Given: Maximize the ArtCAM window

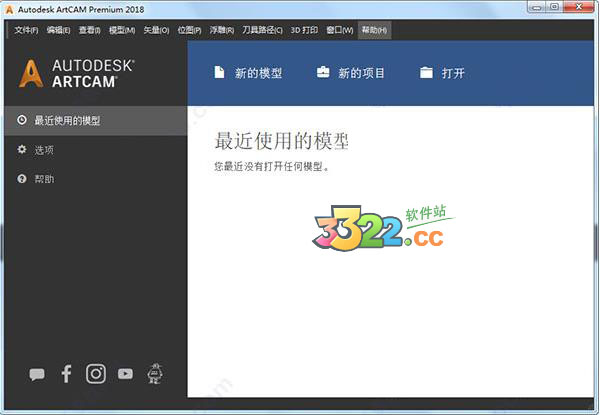Looking at the screenshot, I should 554,7.
